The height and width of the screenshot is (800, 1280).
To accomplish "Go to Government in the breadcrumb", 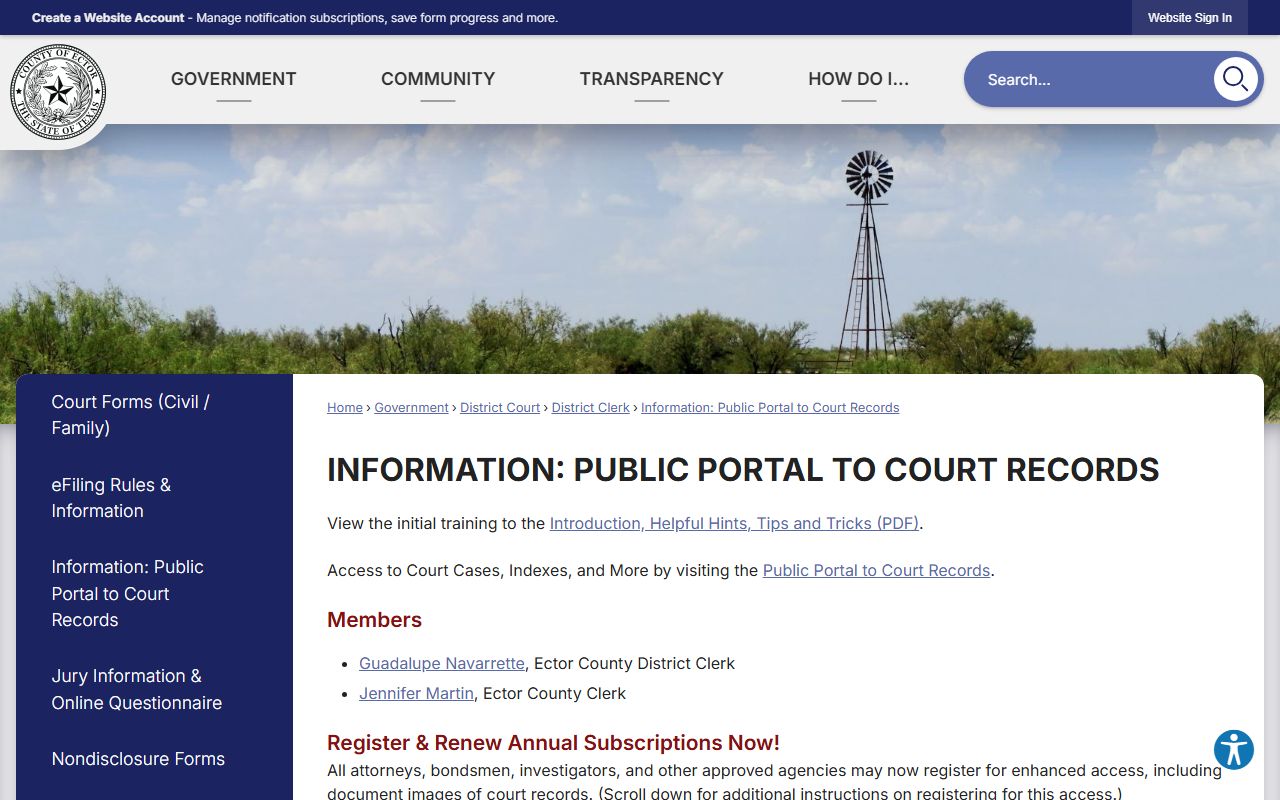I will click(x=411, y=408).
